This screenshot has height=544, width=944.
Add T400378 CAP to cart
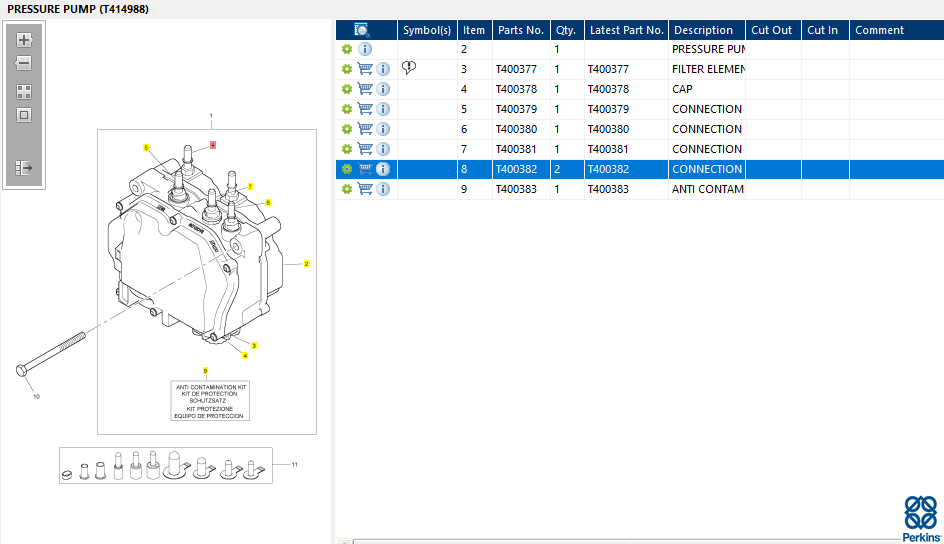pyautogui.click(x=365, y=88)
